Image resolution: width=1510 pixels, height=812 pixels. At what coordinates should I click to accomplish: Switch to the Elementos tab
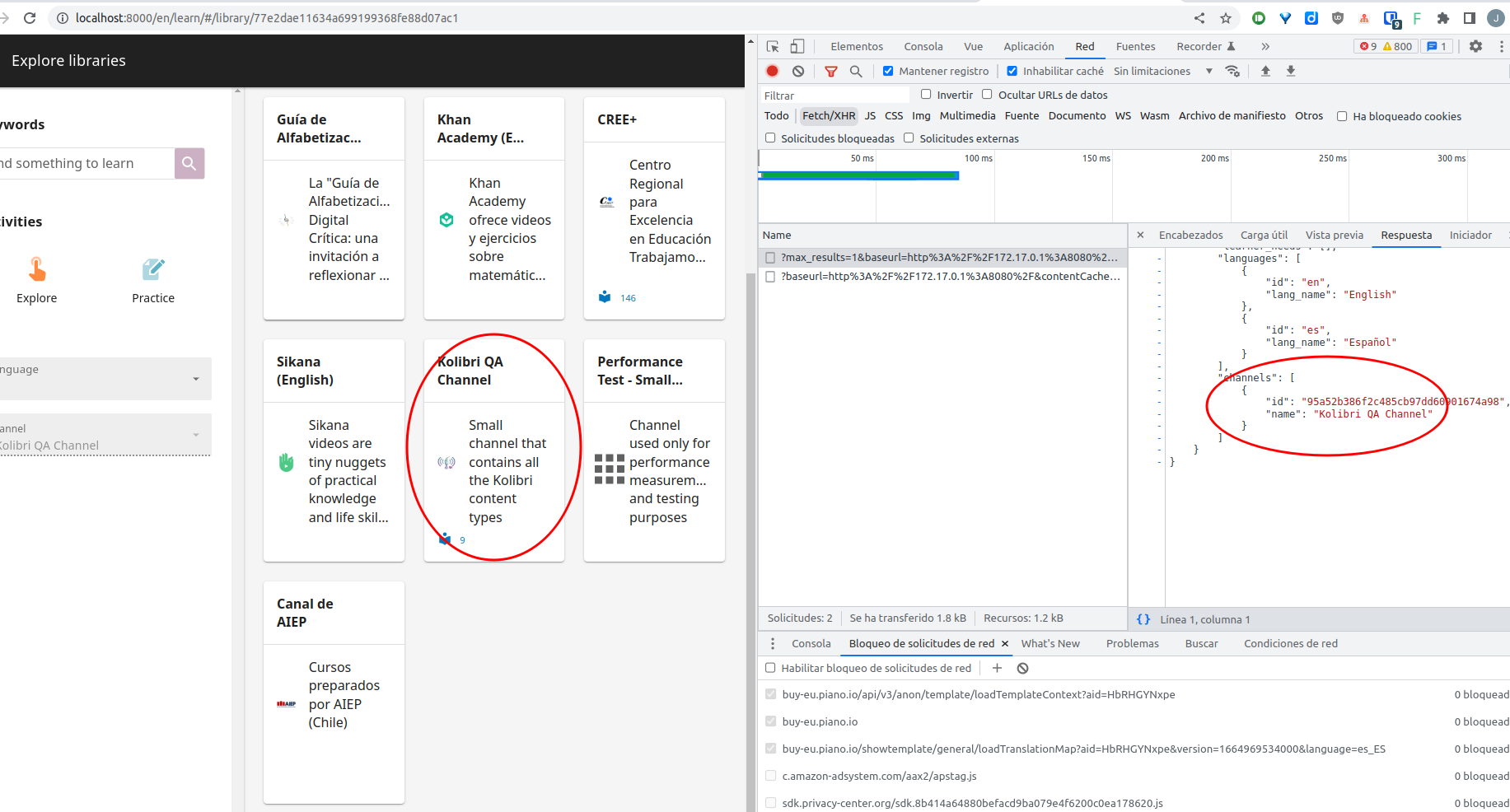pyautogui.click(x=857, y=47)
